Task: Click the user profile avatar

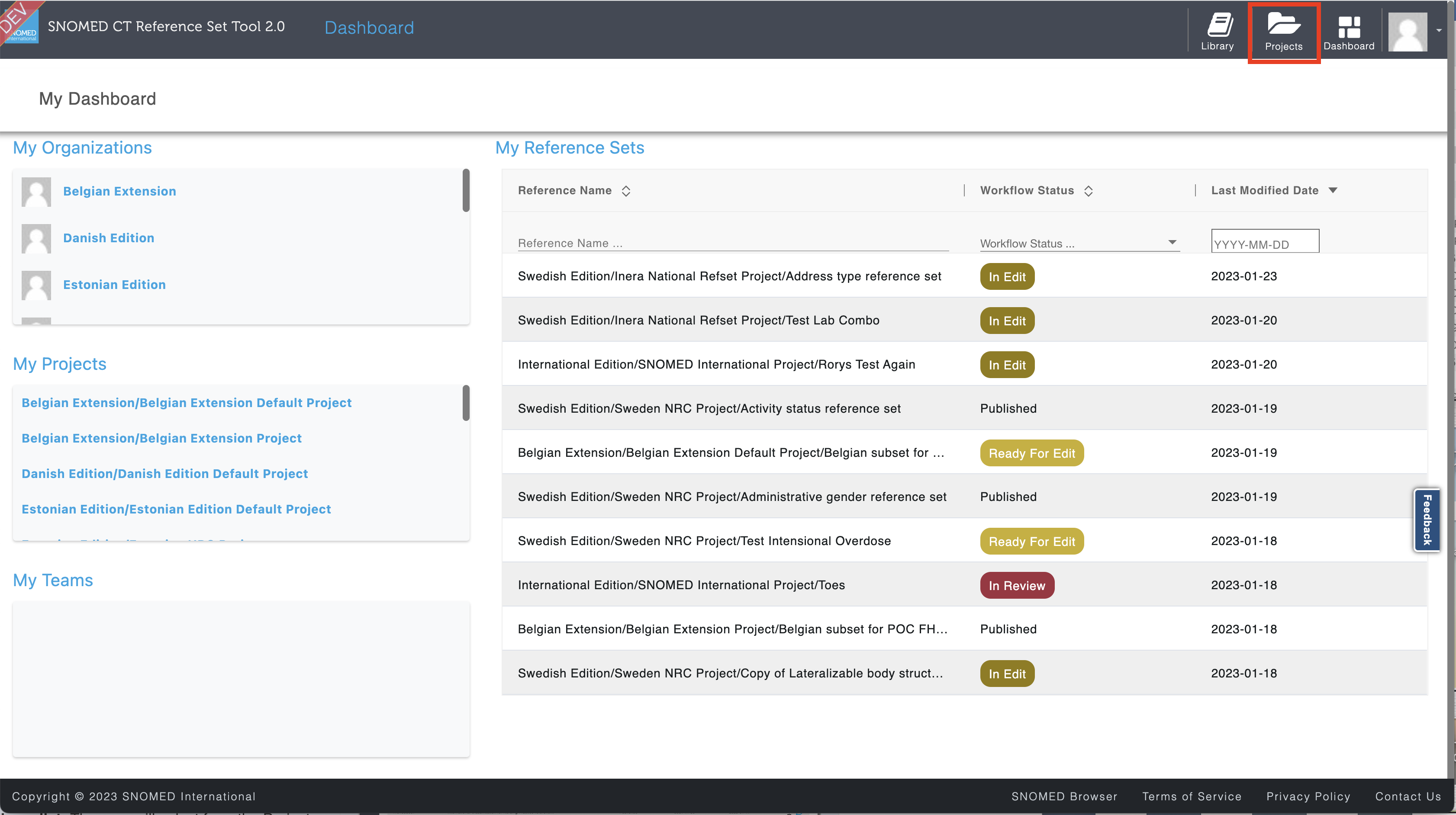Action: click(x=1408, y=32)
